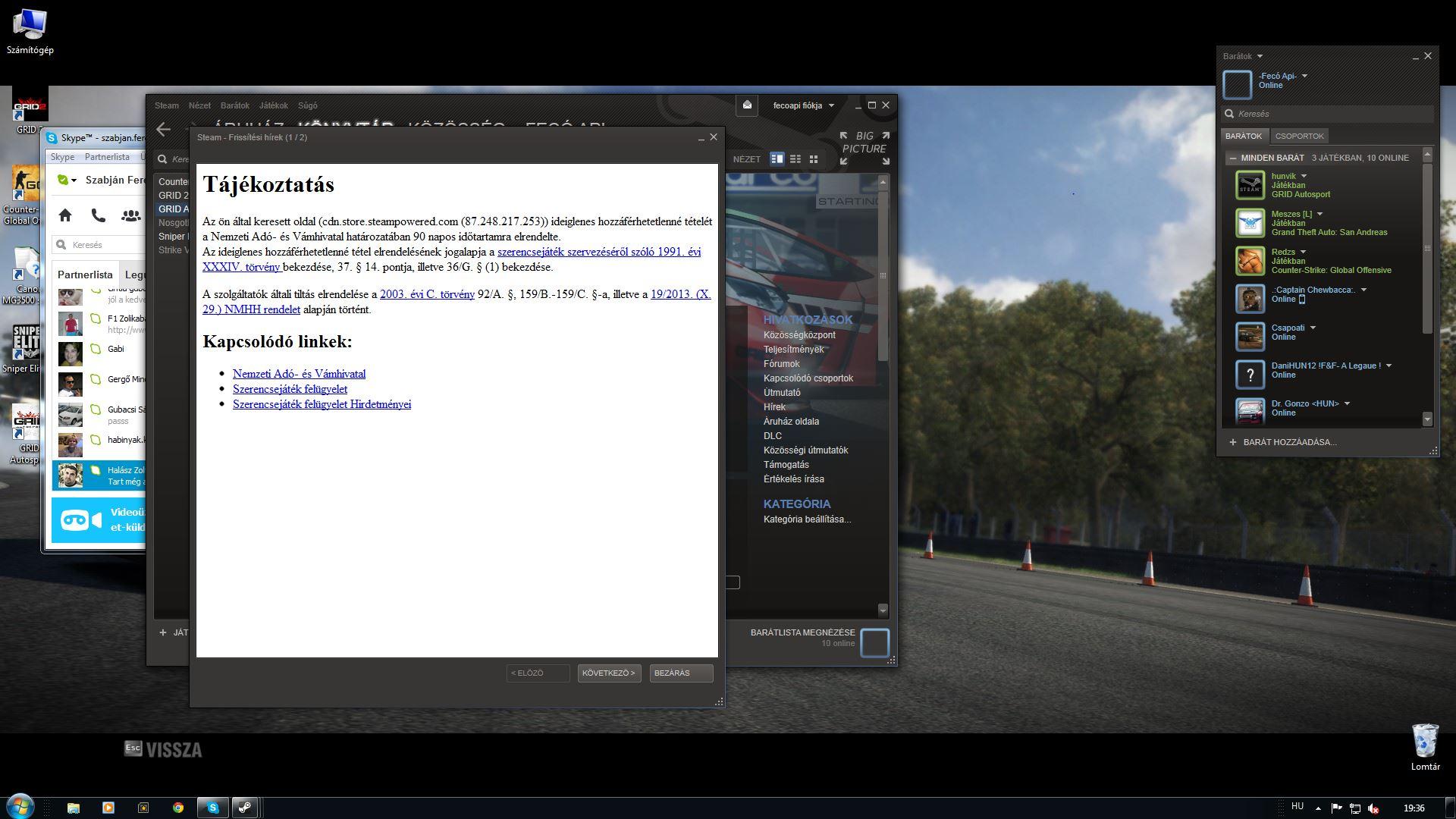Image resolution: width=1456 pixels, height=819 pixels.
Task: Open Meszes [L] friend options arrow
Action: pyautogui.click(x=1319, y=214)
